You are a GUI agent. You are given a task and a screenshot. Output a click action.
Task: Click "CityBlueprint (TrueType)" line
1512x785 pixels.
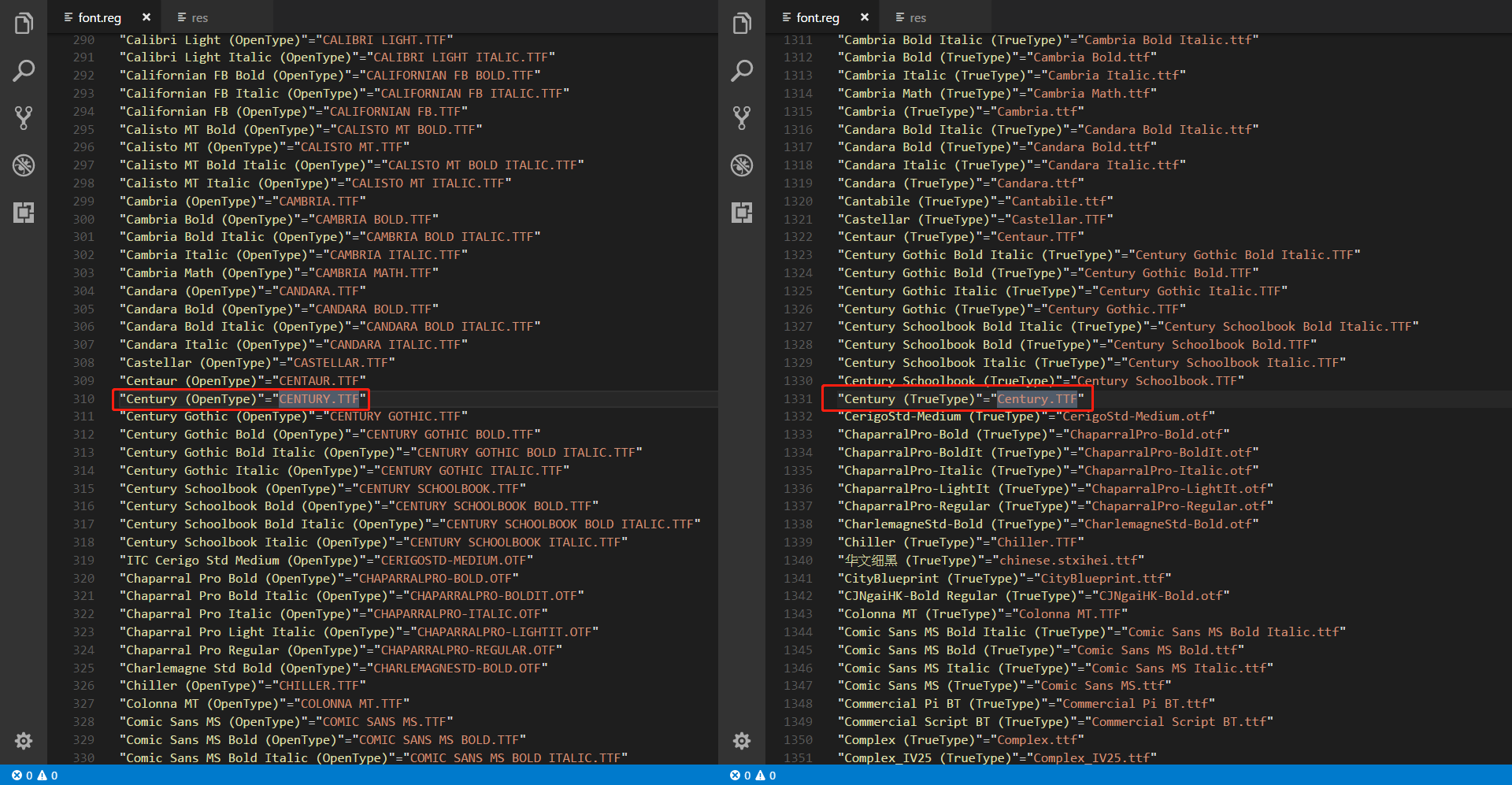click(x=1004, y=579)
